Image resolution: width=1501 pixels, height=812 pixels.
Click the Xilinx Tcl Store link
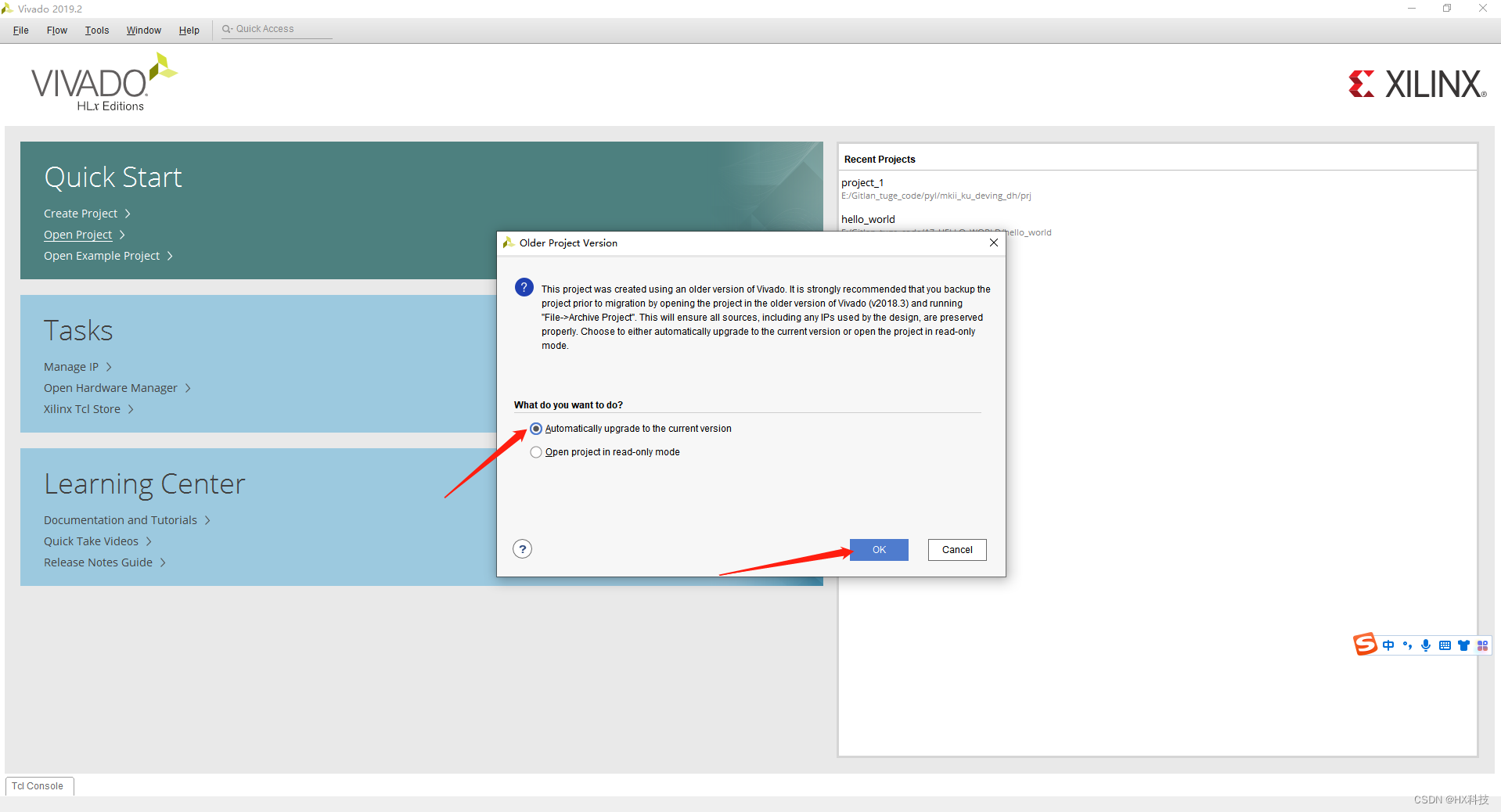coord(82,409)
